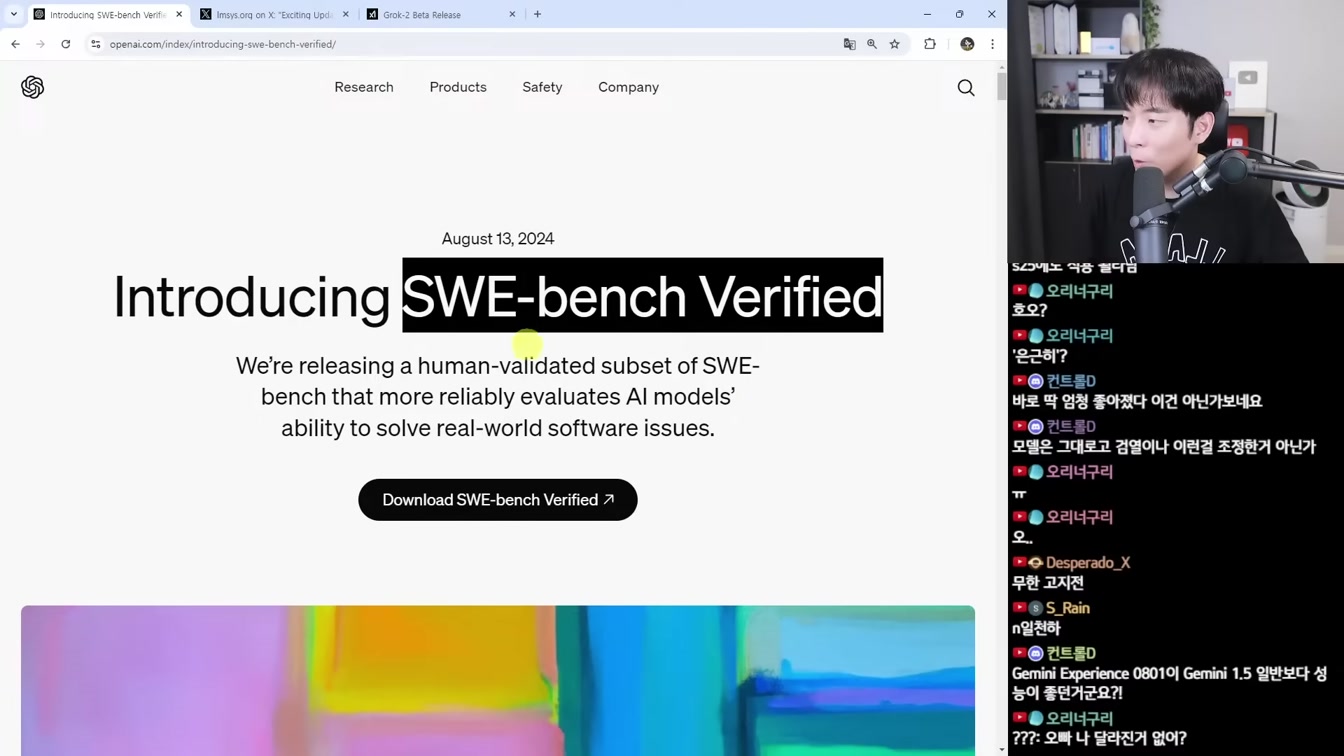Click the browser forward arrow
The width and height of the screenshot is (1344, 756).
(40, 44)
